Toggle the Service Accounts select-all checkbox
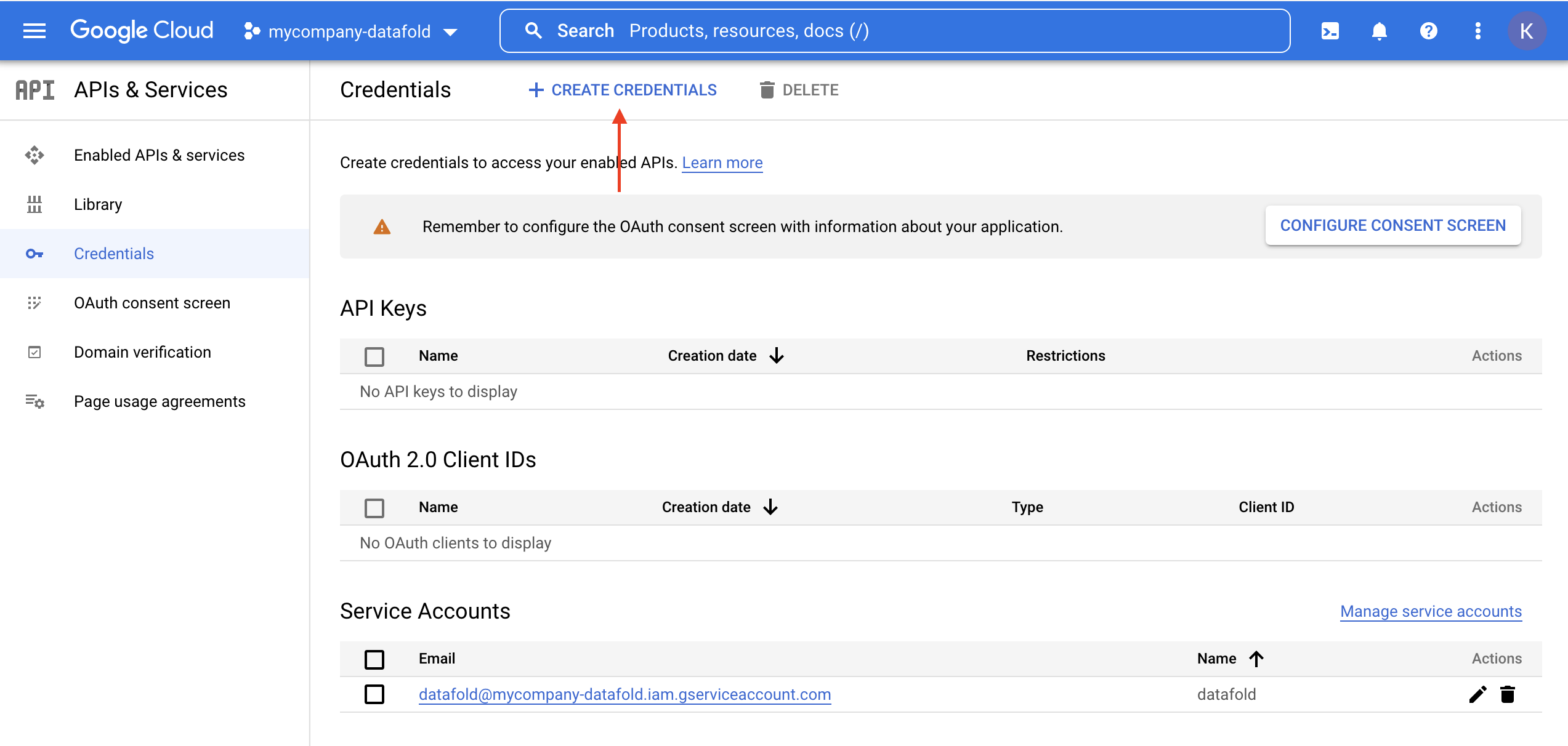1568x746 pixels. pyautogui.click(x=374, y=659)
